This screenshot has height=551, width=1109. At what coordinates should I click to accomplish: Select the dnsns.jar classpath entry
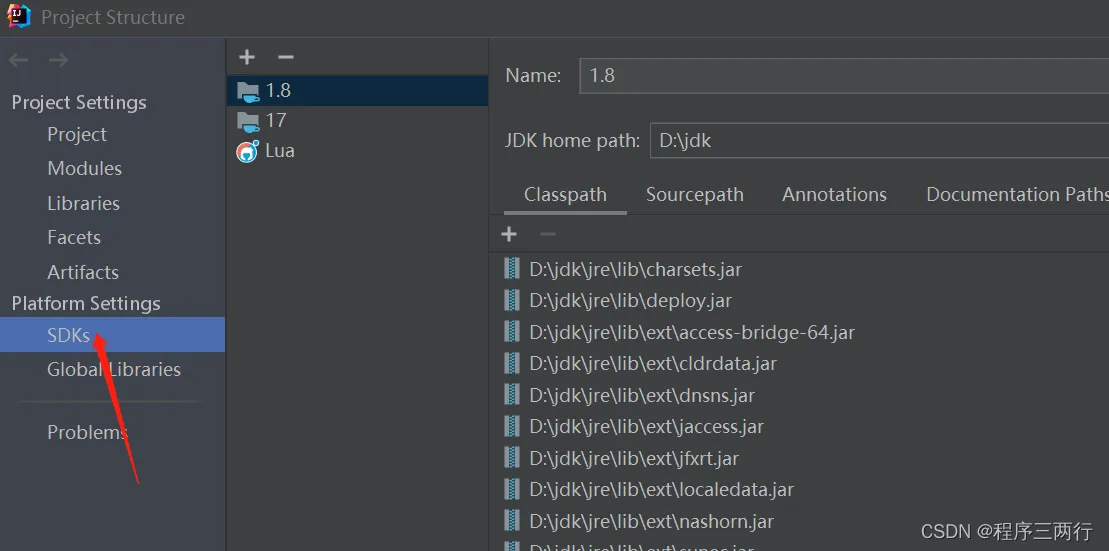641,395
